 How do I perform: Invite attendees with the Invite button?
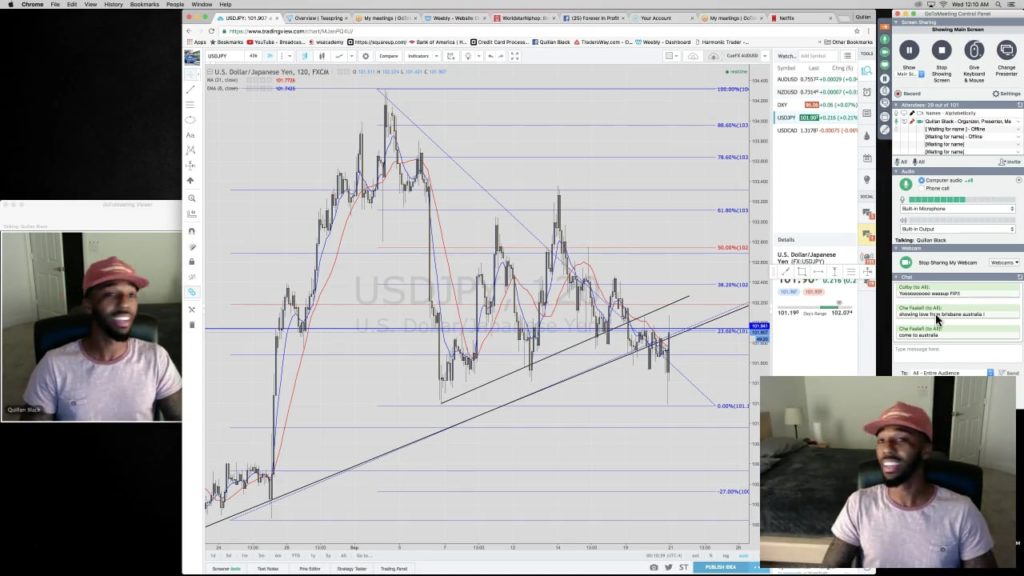[x=1009, y=162]
